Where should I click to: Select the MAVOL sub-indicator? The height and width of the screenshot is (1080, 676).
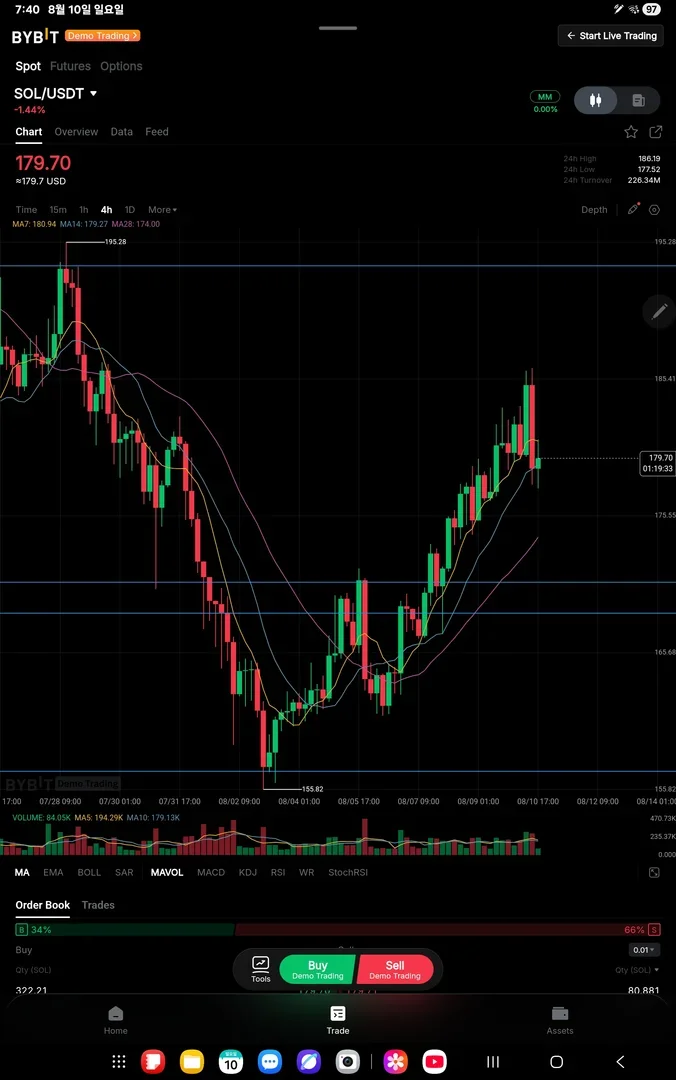click(167, 872)
